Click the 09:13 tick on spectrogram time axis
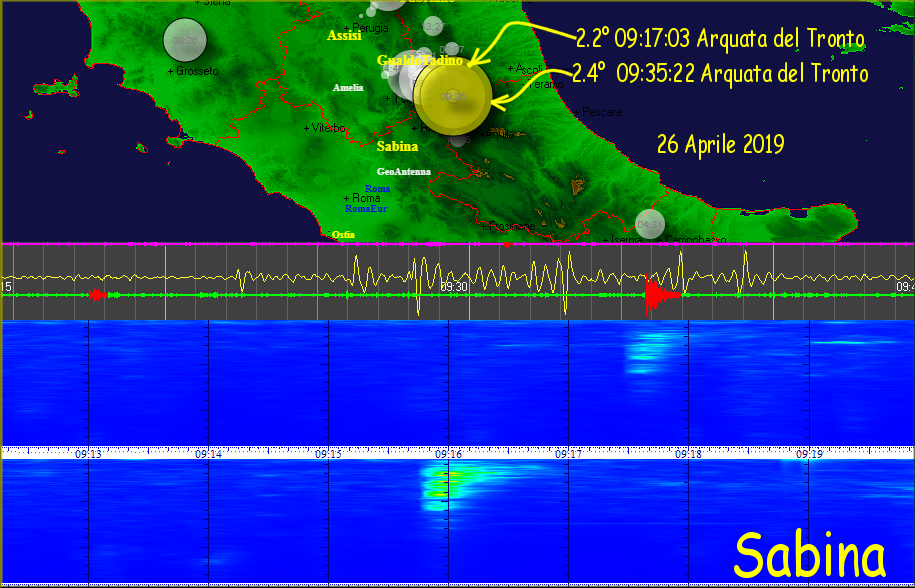 [x=88, y=453]
